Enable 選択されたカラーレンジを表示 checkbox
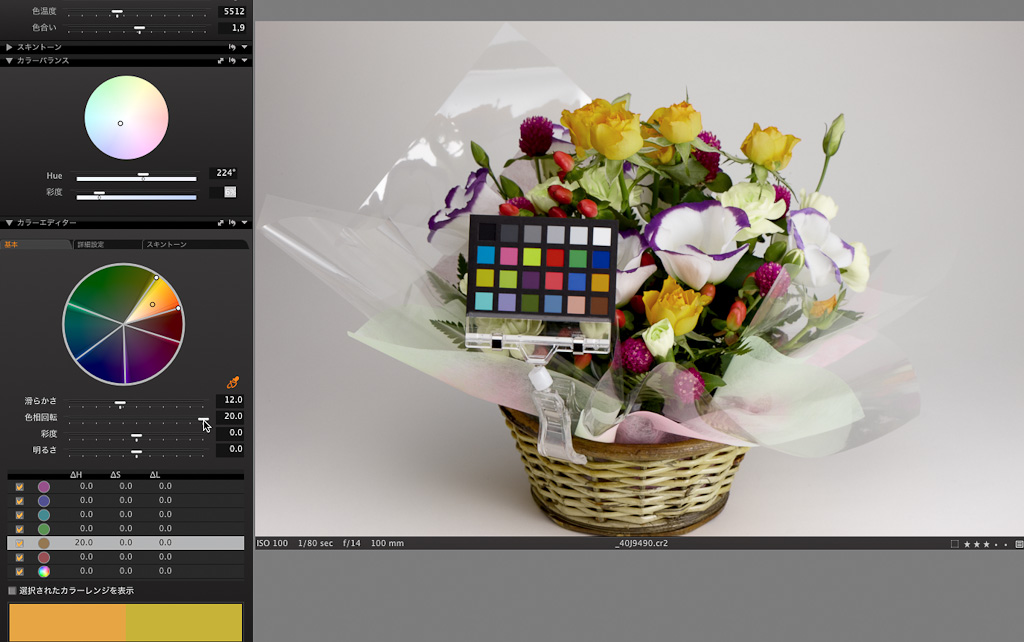This screenshot has width=1024, height=642. pos(12,591)
